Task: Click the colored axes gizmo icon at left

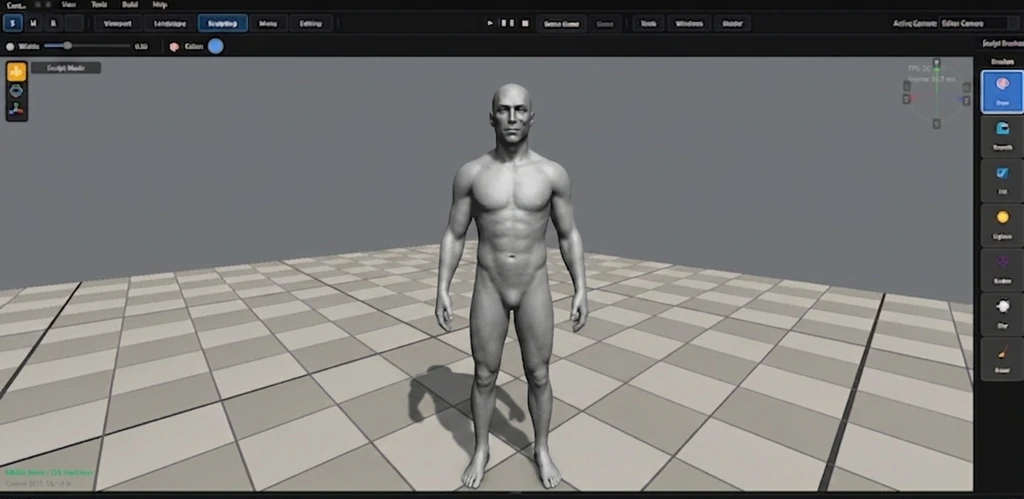Action: coord(16,110)
